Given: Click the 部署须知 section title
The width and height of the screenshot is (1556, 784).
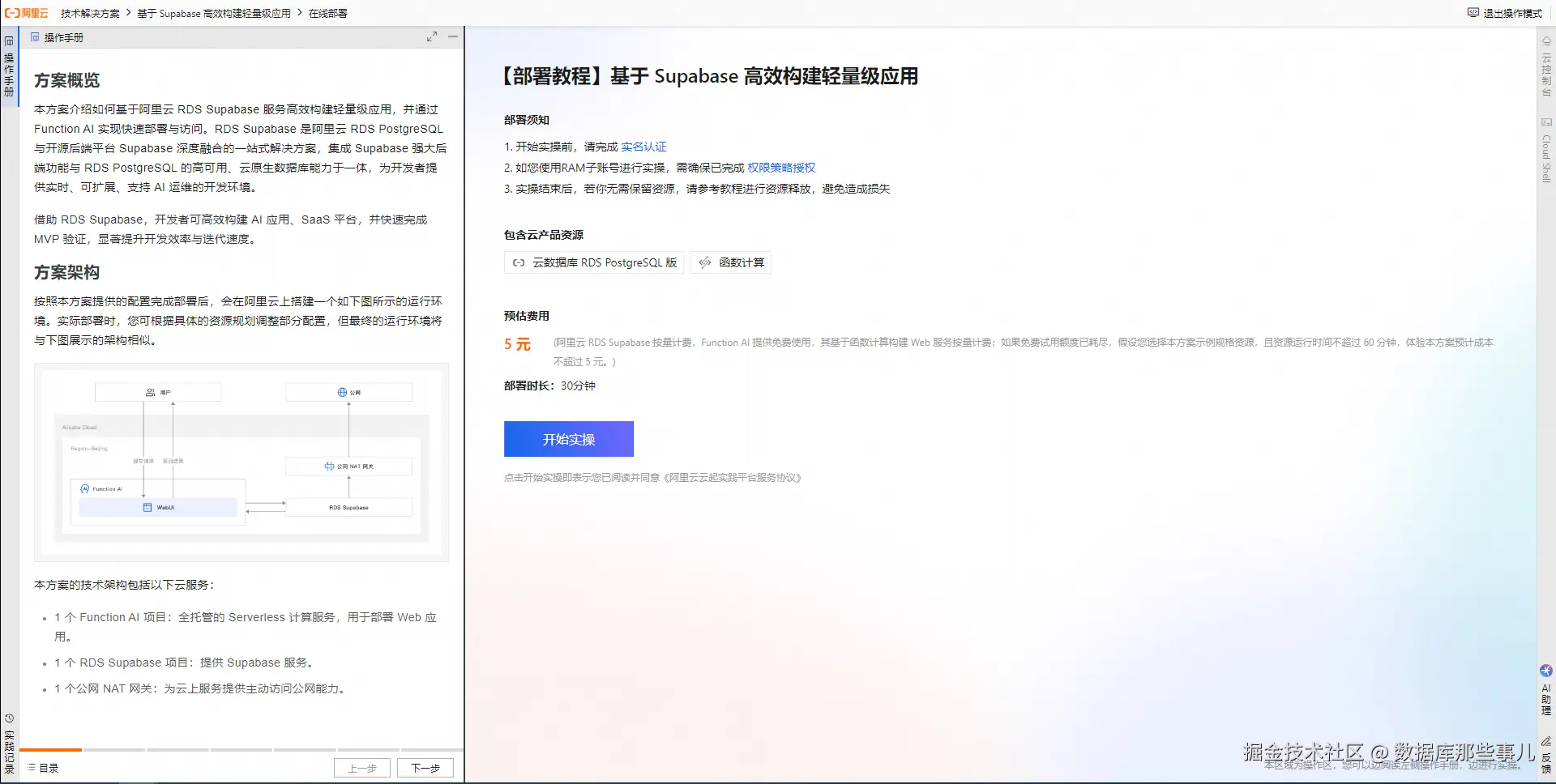Looking at the screenshot, I should [x=527, y=120].
